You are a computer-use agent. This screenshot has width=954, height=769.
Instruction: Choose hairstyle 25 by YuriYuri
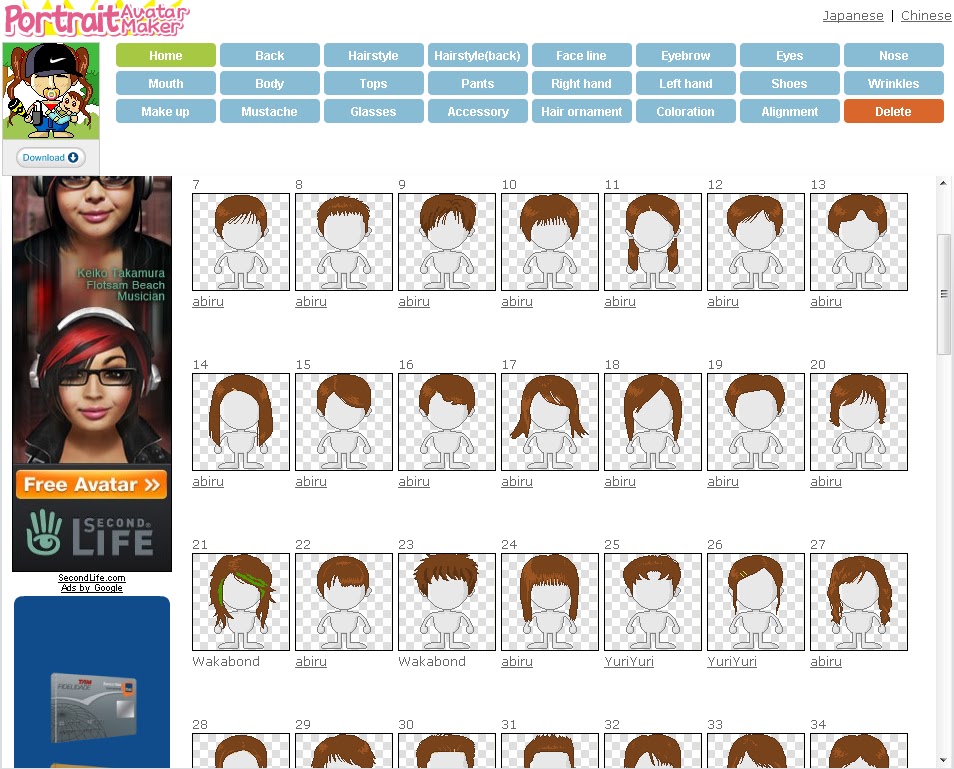pos(652,601)
